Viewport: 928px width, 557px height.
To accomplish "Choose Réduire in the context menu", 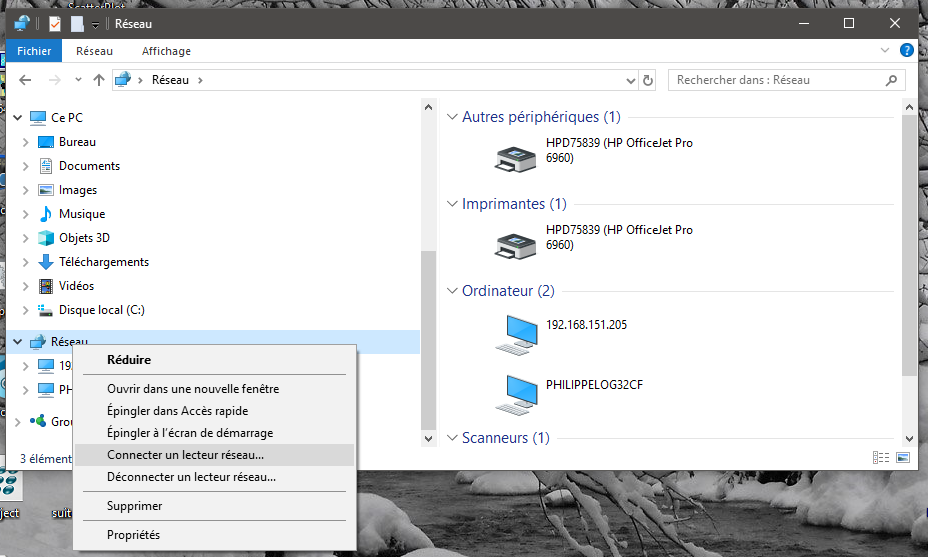I will pyautogui.click(x=214, y=360).
